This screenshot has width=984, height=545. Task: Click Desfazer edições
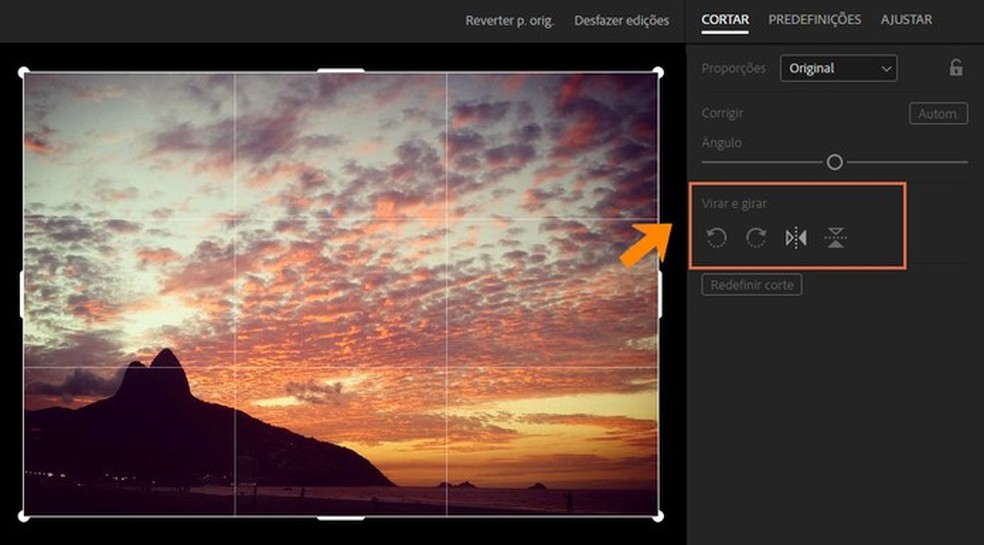pos(621,21)
